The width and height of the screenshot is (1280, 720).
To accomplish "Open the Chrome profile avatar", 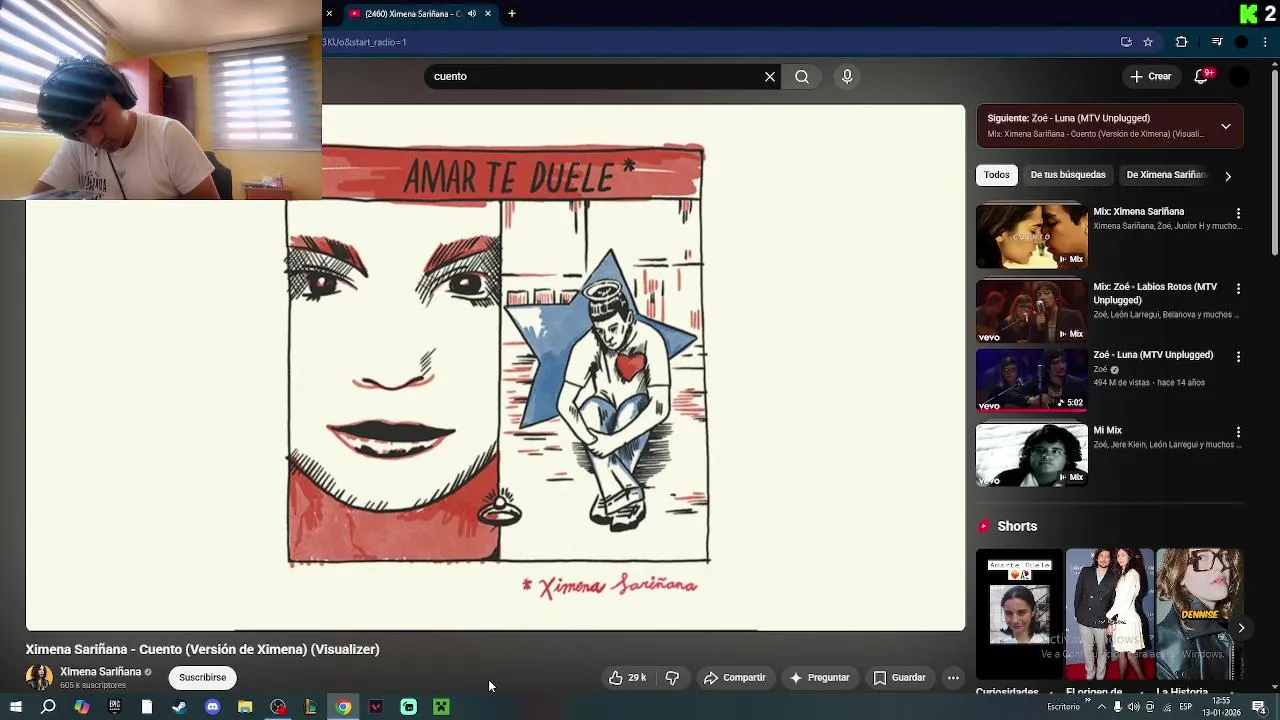I will (x=1242, y=42).
